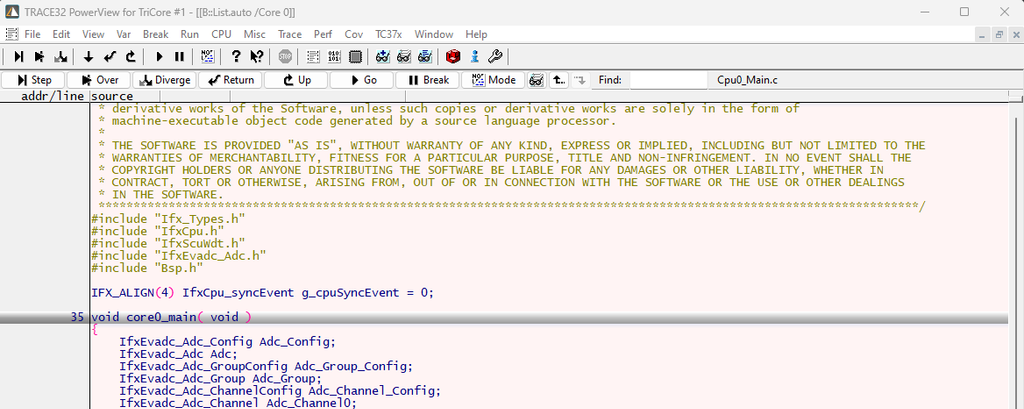
Task: Open the Break menu
Action: [155, 34]
